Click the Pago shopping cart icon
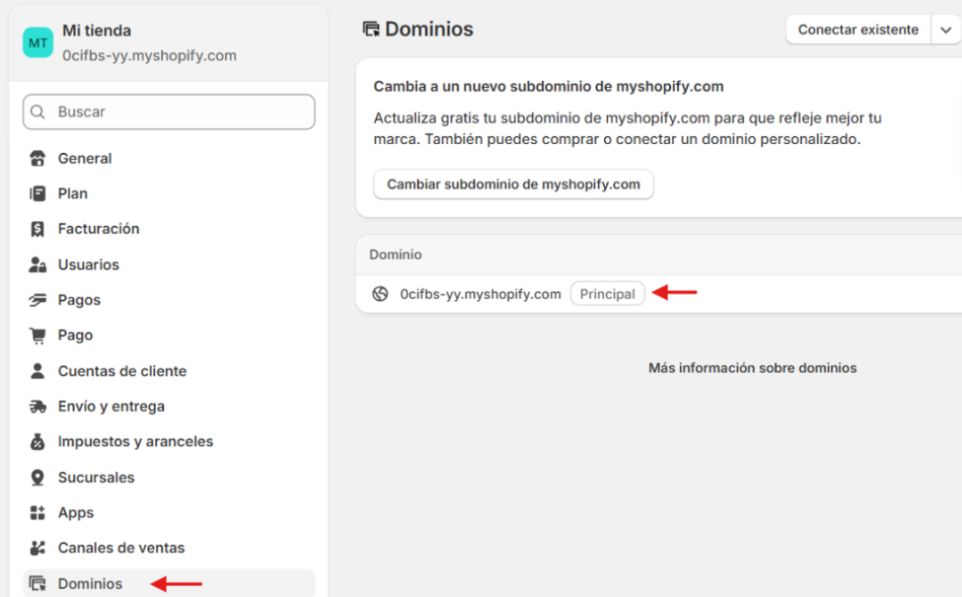Viewport: 962px width, 597px height. coord(37,335)
